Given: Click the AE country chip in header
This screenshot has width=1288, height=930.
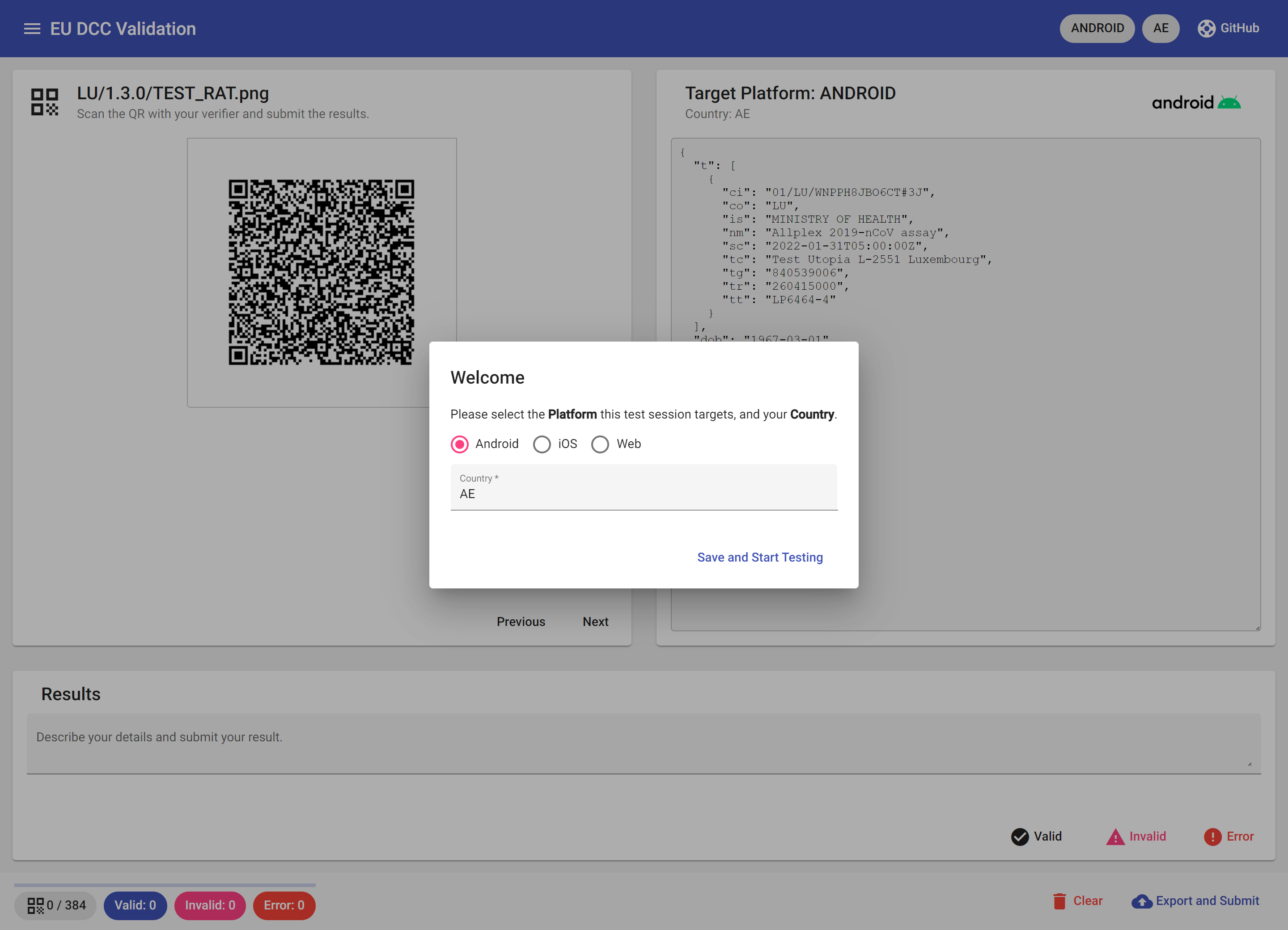Looking at the screenshot, I should (1161, 28).
